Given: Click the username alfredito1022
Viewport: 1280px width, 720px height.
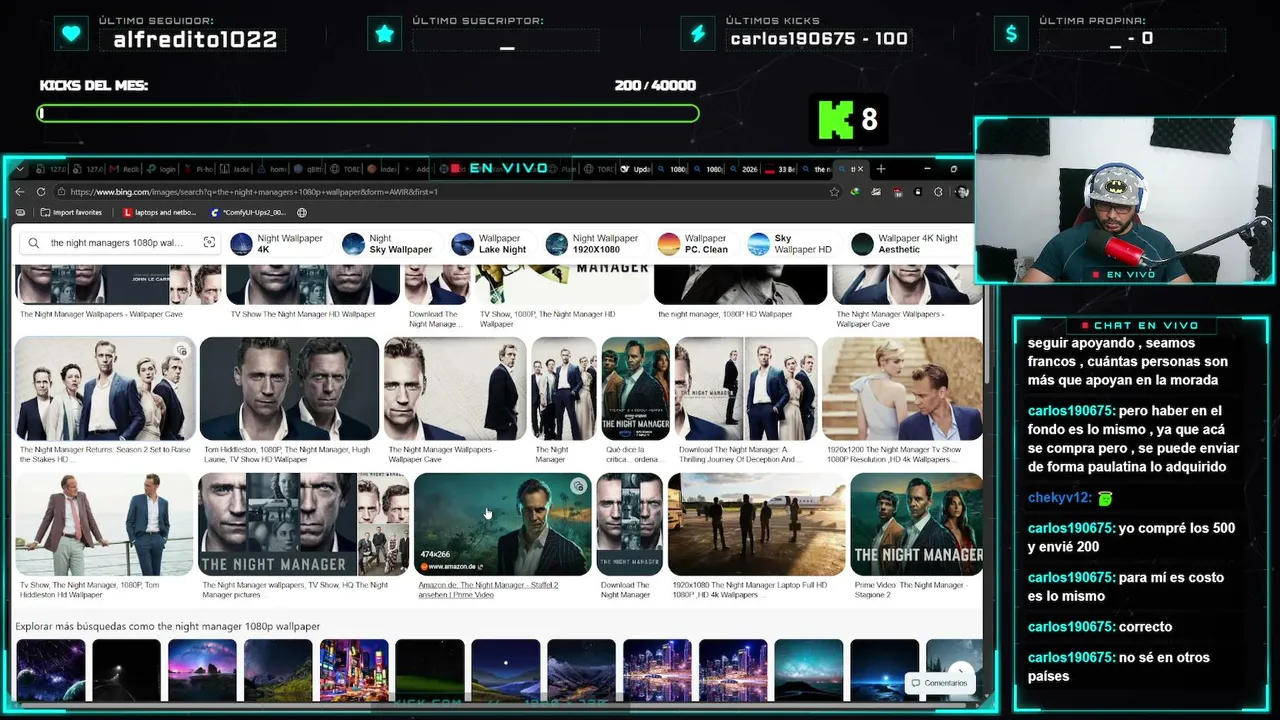Looking at the screenshot, I should [x=195, y=40].
